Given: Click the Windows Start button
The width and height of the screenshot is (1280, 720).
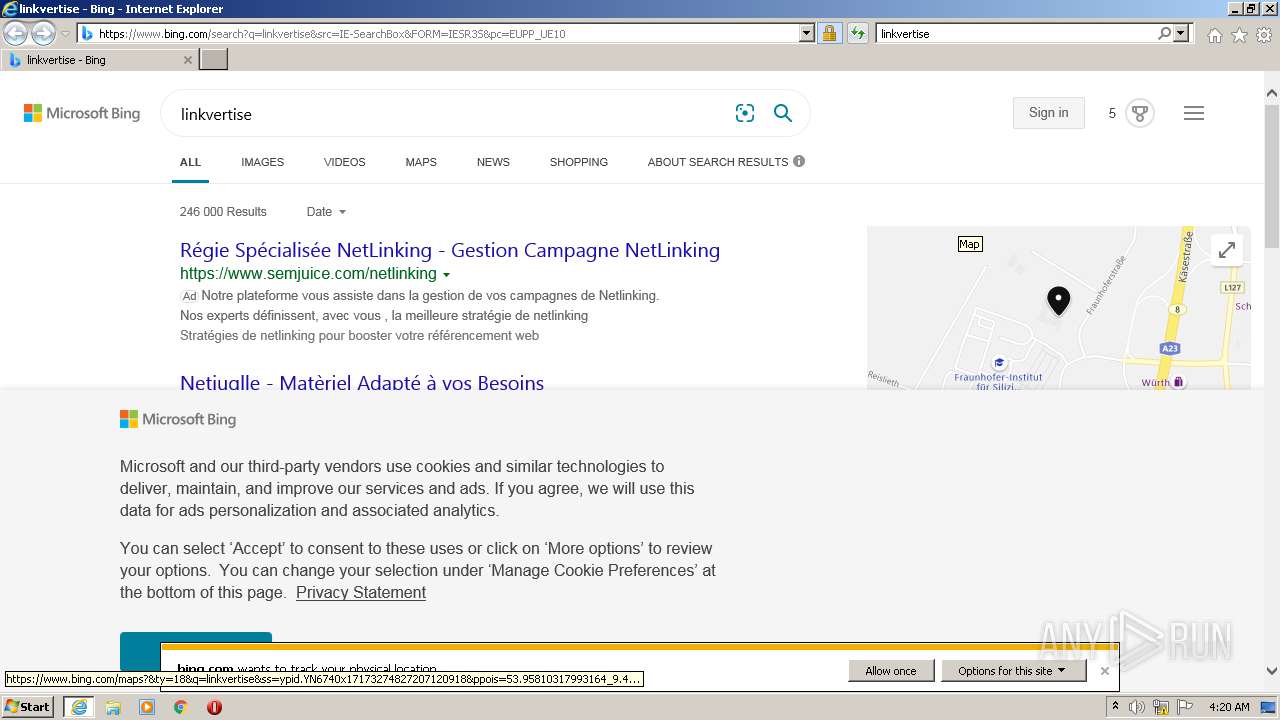Looking at the screenshot, I should pyautogui.click(x=28, y=707).
